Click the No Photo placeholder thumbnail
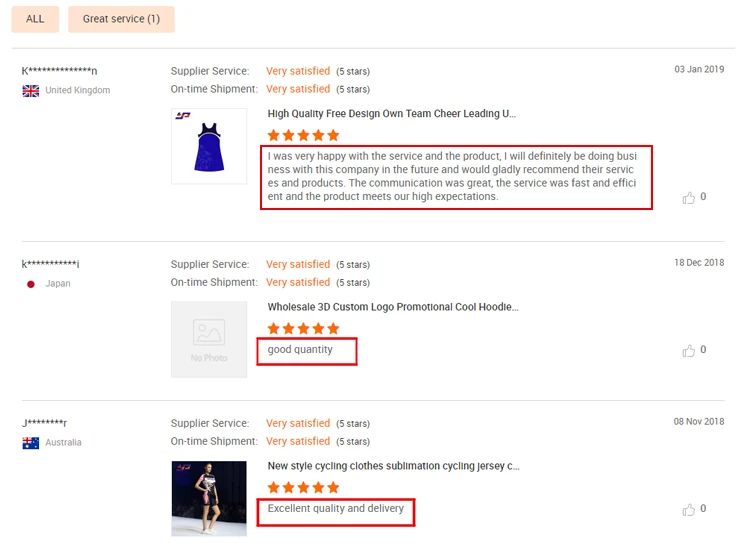Image resolution: width=750 pixels, height=553 pixels. 209,339
